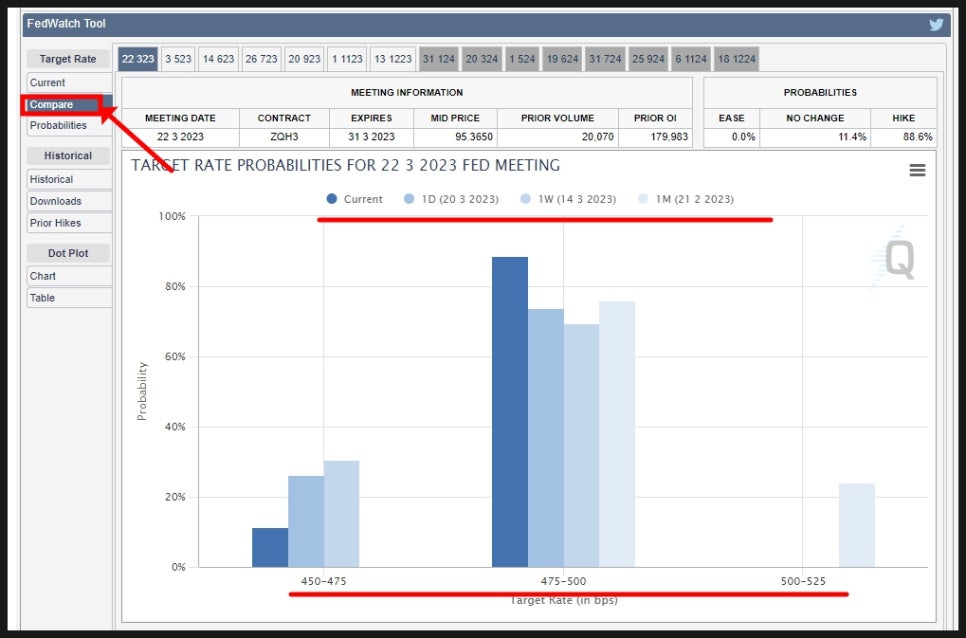The width and height of the screenshot is (966, 638).
Task: Click the MEETING DATE column header
Action: coord(181,118)
